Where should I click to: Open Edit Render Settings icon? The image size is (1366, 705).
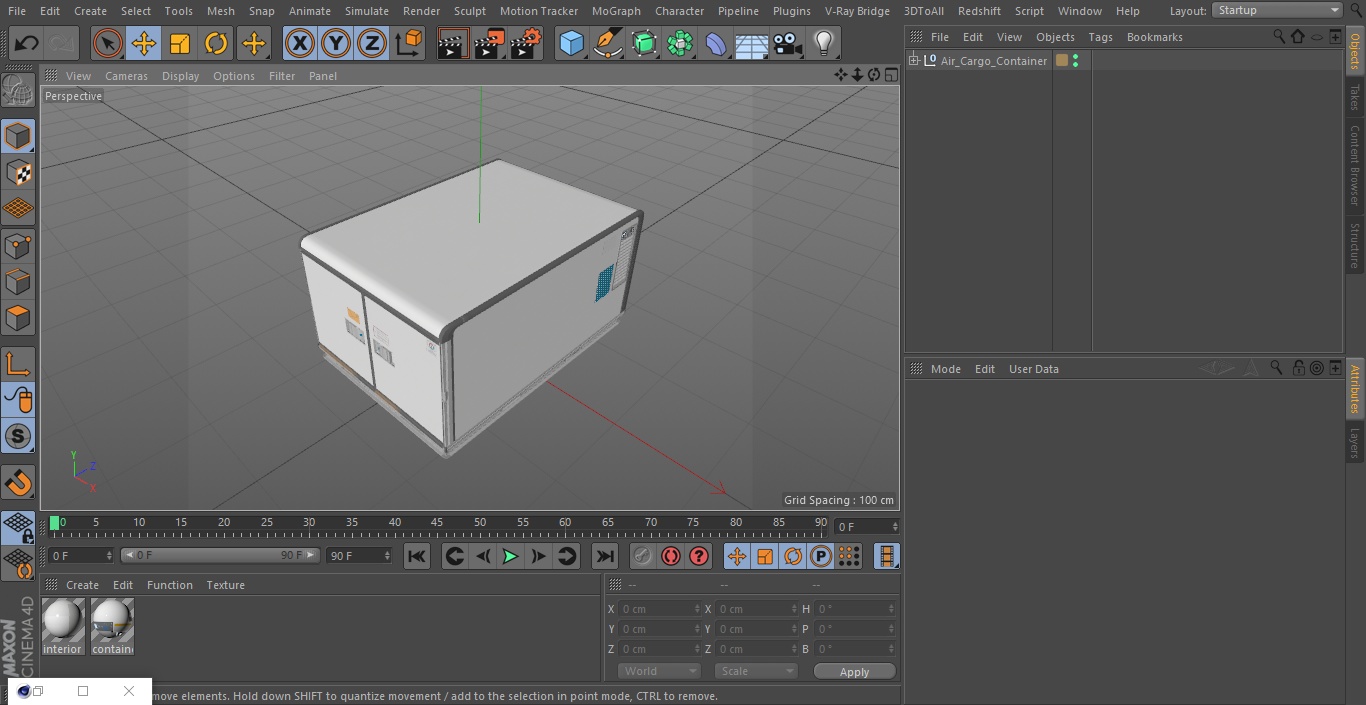pyautogui.click(x=525, y=43)
